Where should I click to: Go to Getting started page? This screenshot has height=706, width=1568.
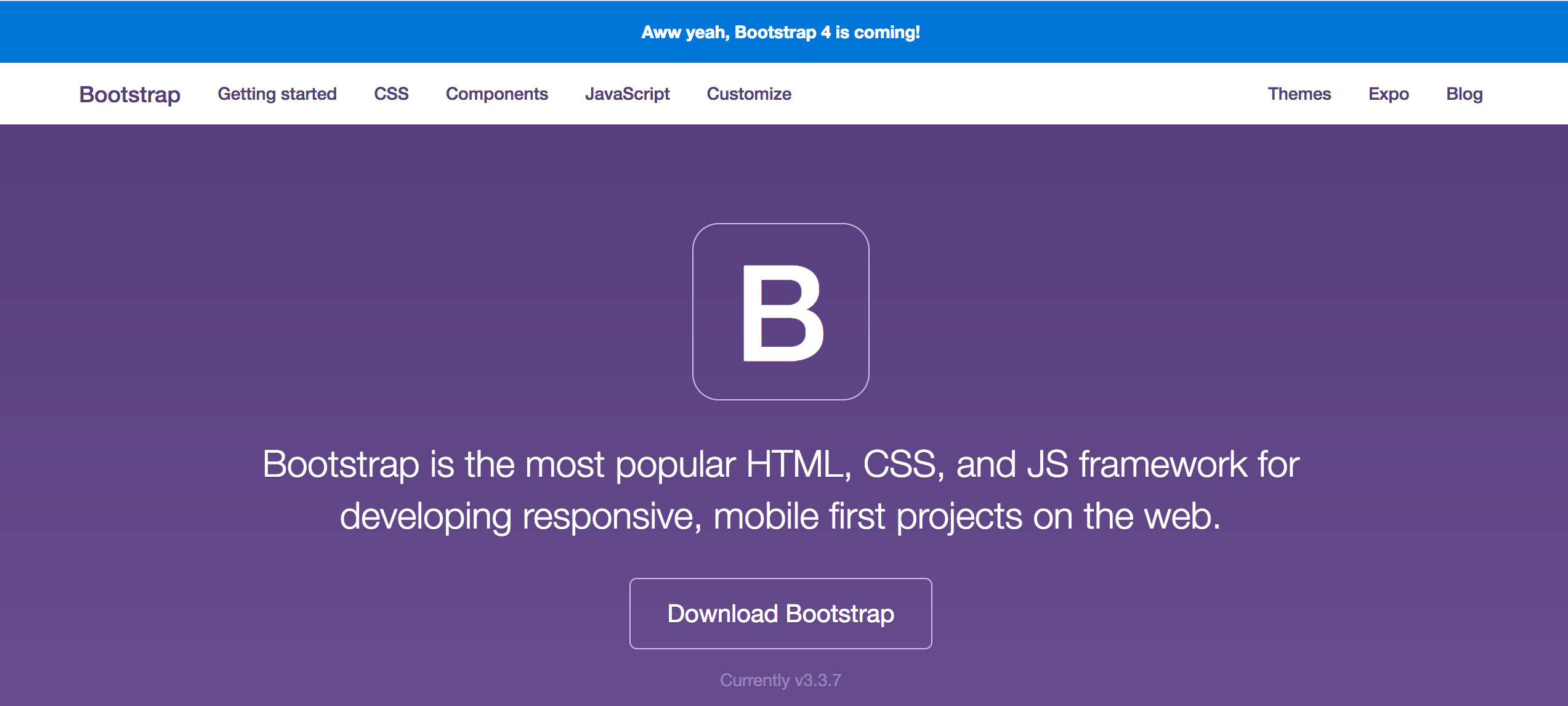coord(277,94)
